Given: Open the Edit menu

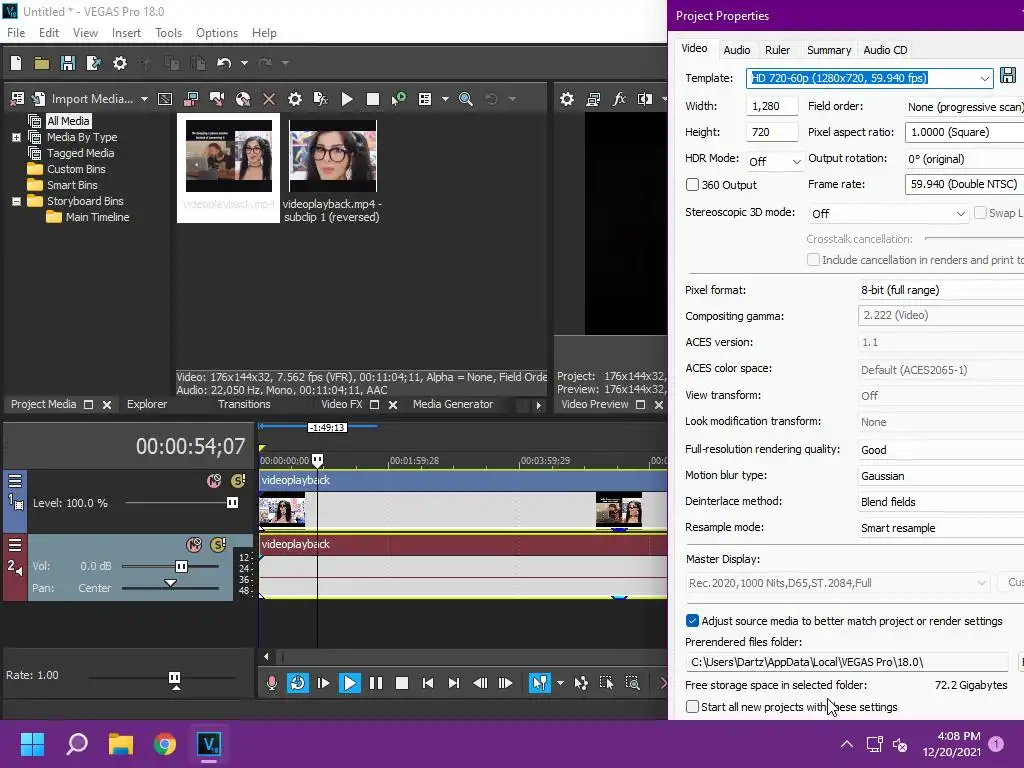Looking at the screenshot, I should coord(48,33).
